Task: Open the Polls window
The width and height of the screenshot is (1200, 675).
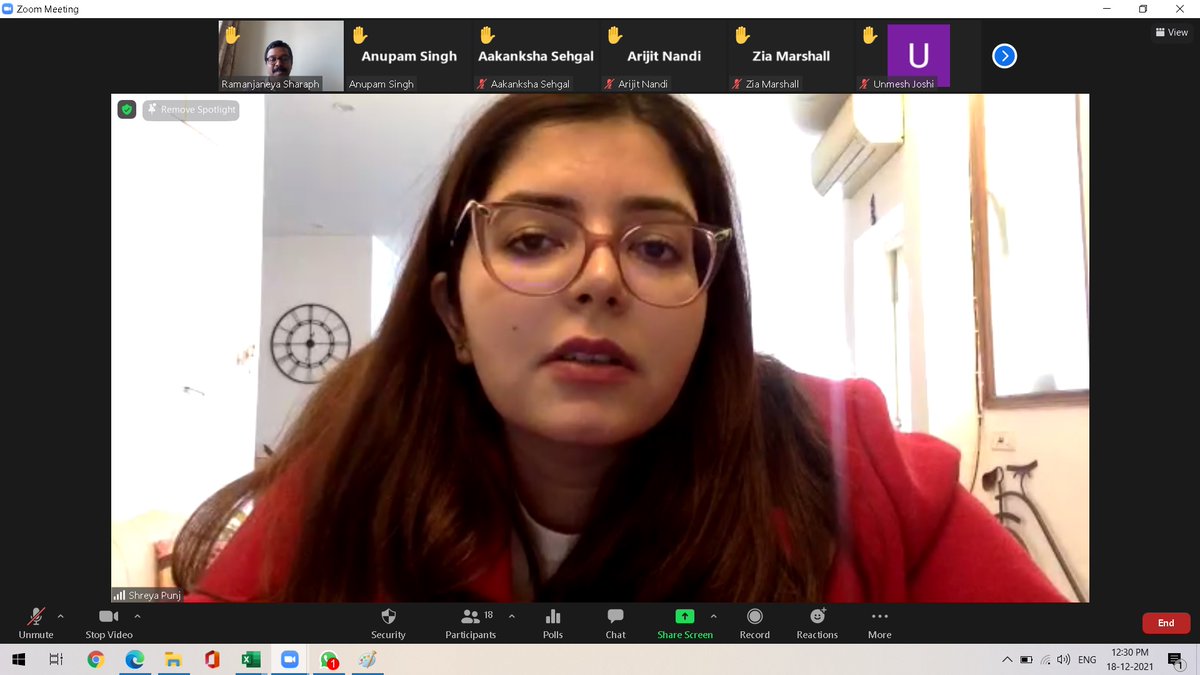Action: point(552,623)
